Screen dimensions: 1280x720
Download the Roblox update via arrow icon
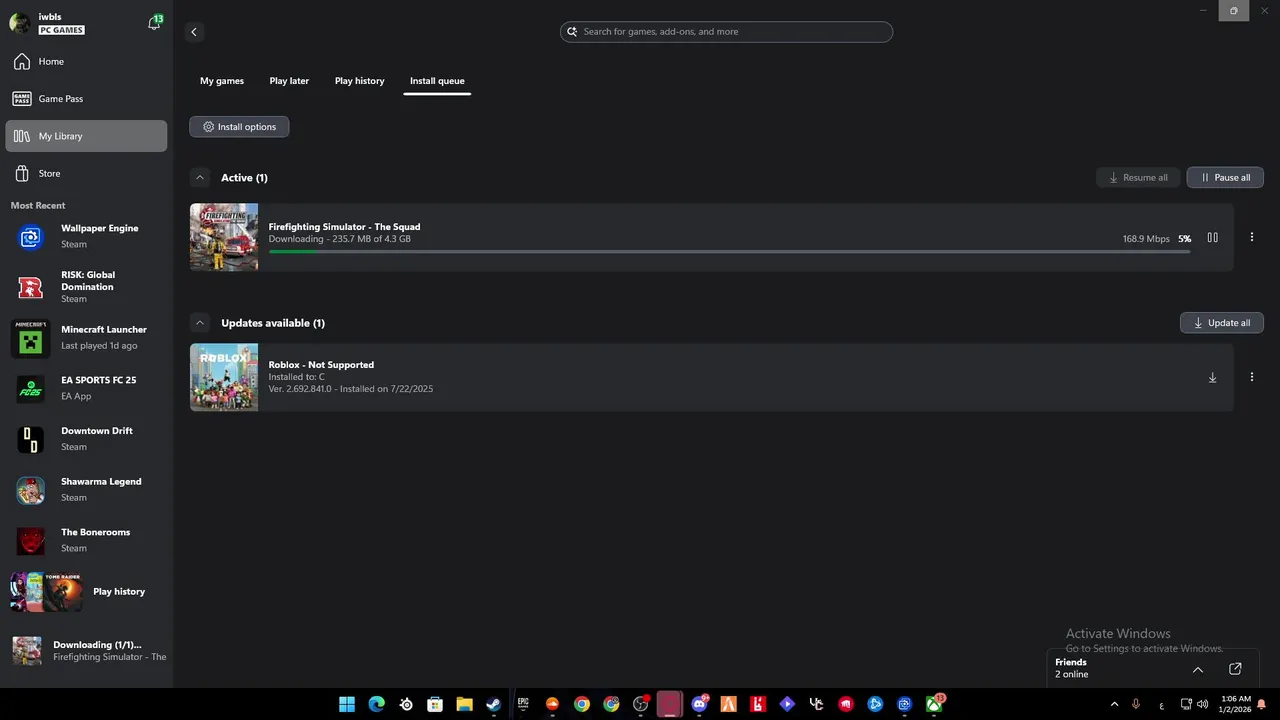click(x=1212, y=378)
